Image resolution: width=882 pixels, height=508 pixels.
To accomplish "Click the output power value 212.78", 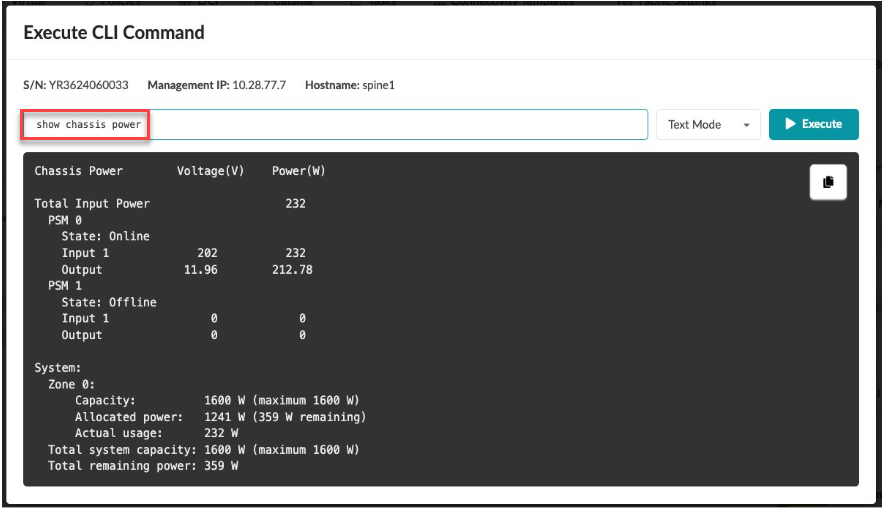I will (x=292, y=269).
